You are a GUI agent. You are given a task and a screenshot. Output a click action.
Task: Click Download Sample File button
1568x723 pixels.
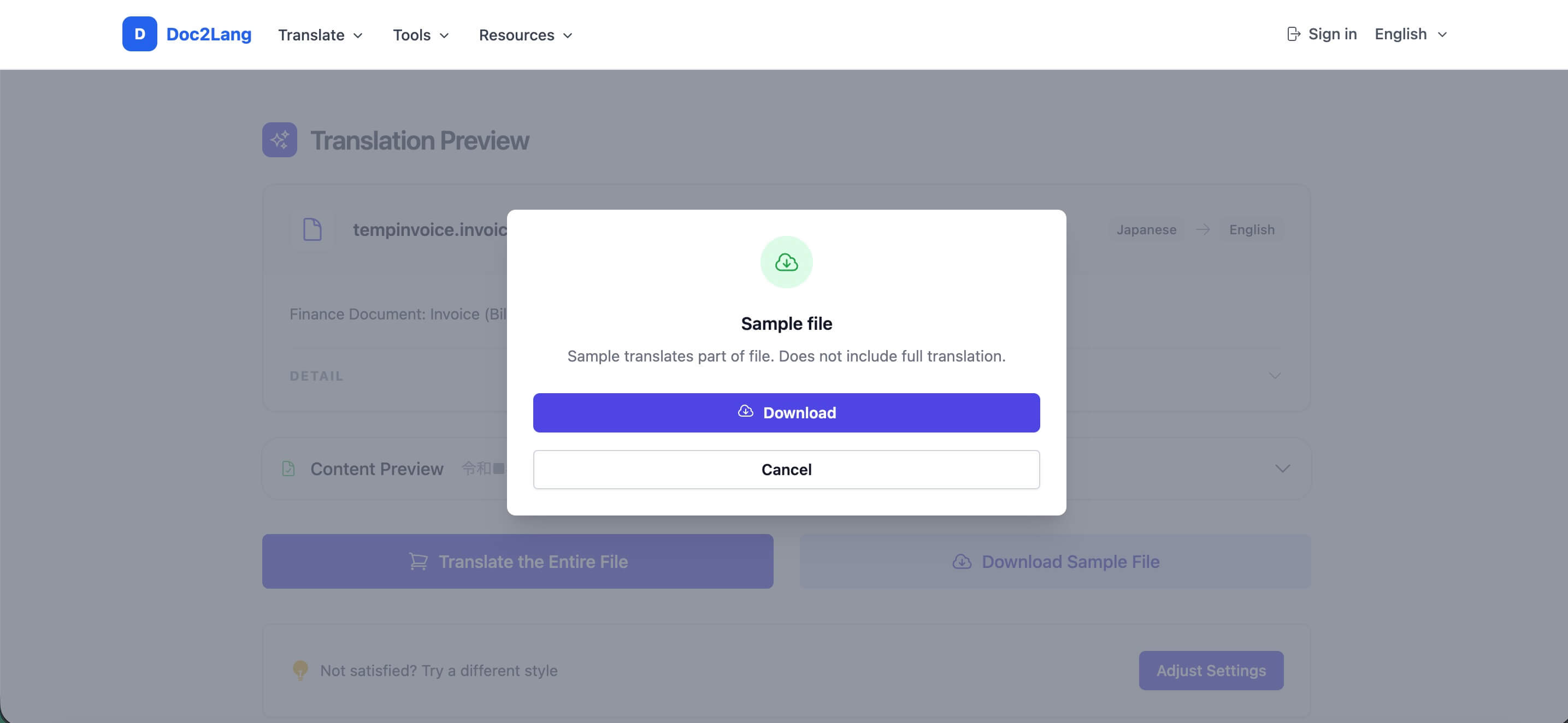[1055, 561]
